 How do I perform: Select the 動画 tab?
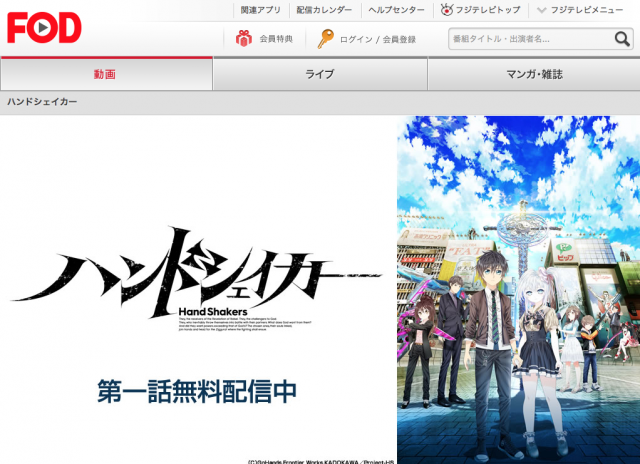[107, 74]
